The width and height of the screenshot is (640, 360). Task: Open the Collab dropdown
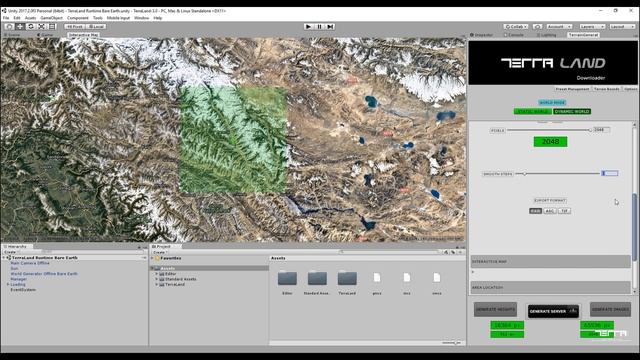point(516,27)
